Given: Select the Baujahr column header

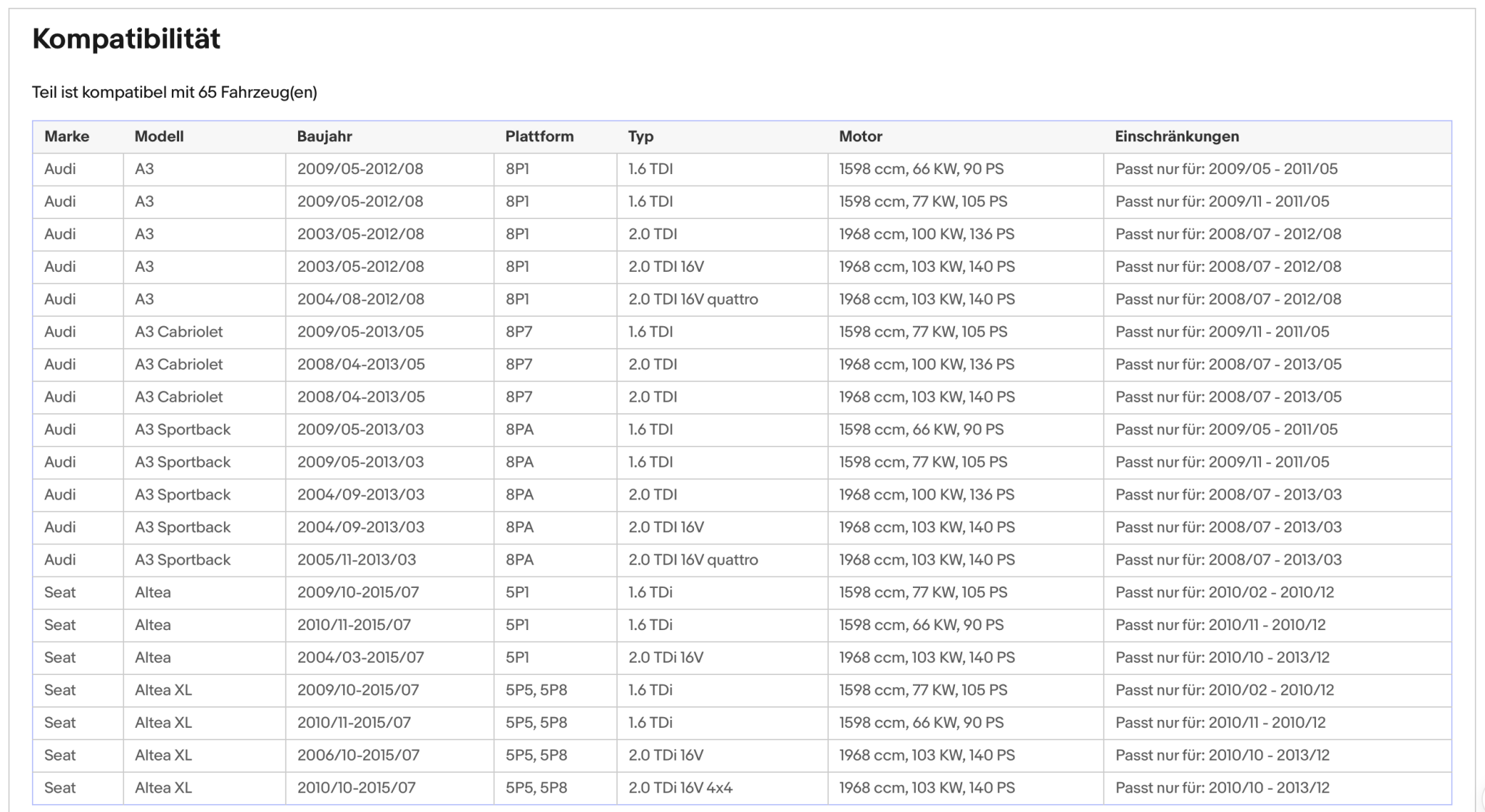Looking at the screenshot, I should 324,136.
